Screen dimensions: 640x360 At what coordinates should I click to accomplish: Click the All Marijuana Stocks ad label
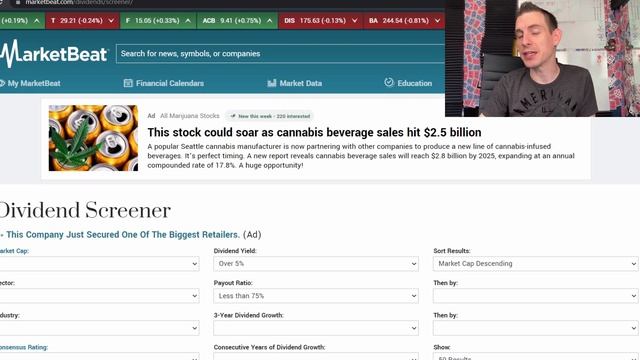click(x=190, y=116)
